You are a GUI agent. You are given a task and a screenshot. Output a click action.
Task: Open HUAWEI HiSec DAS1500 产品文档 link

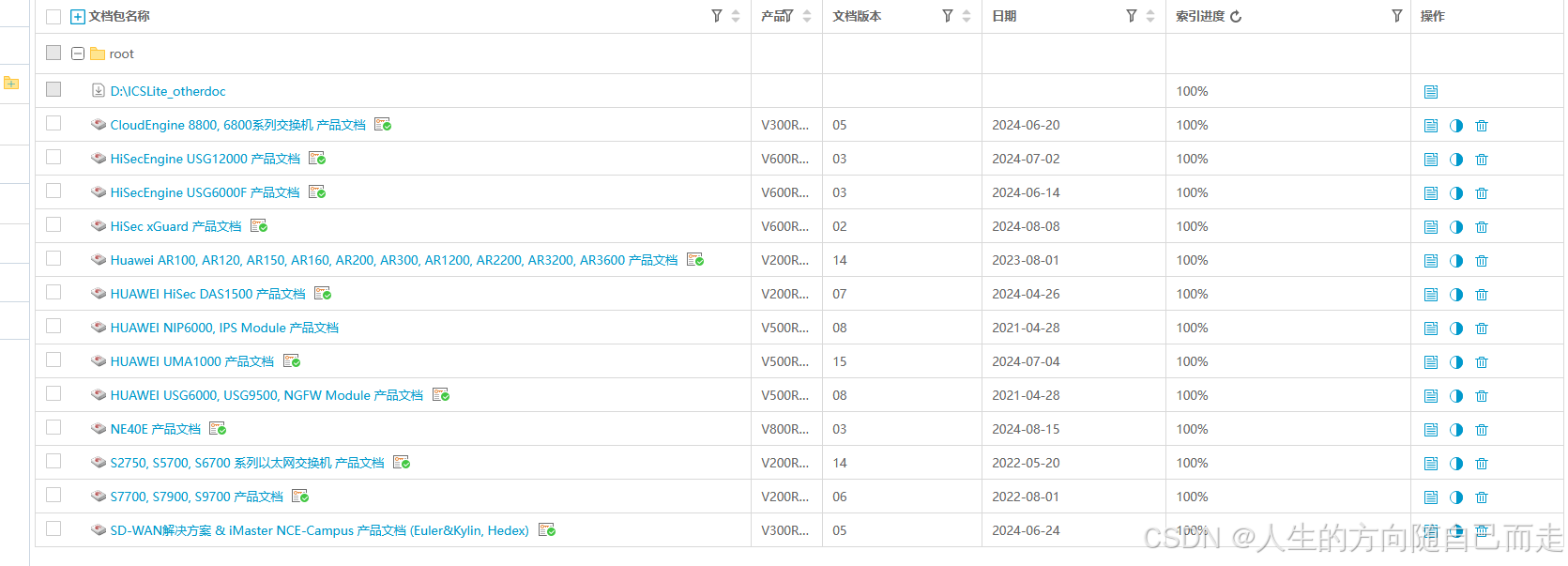208,294
